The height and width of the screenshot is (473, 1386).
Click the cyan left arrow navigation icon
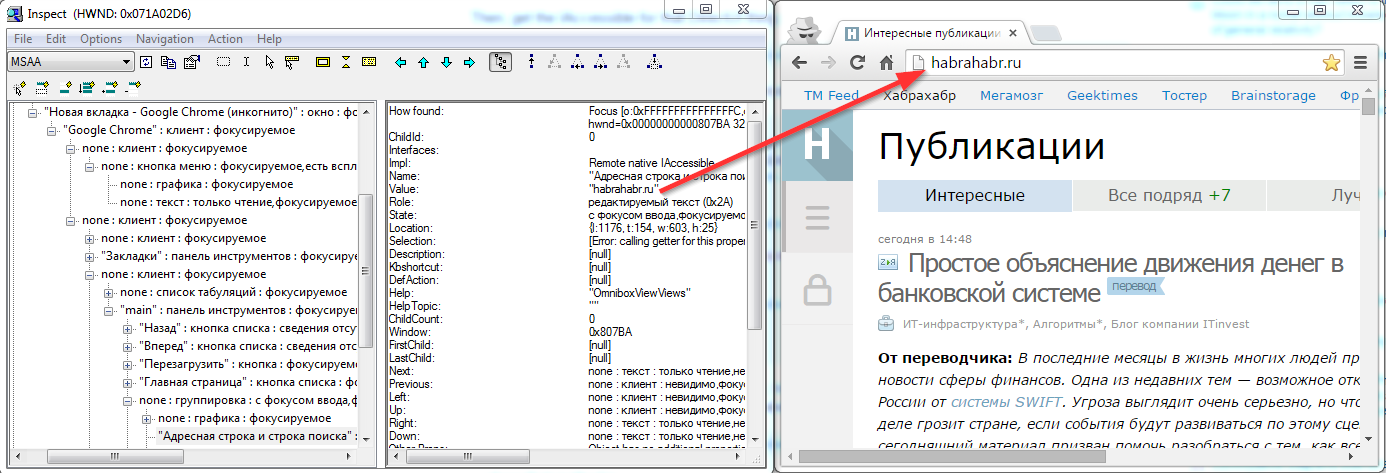tap(401, 62)
